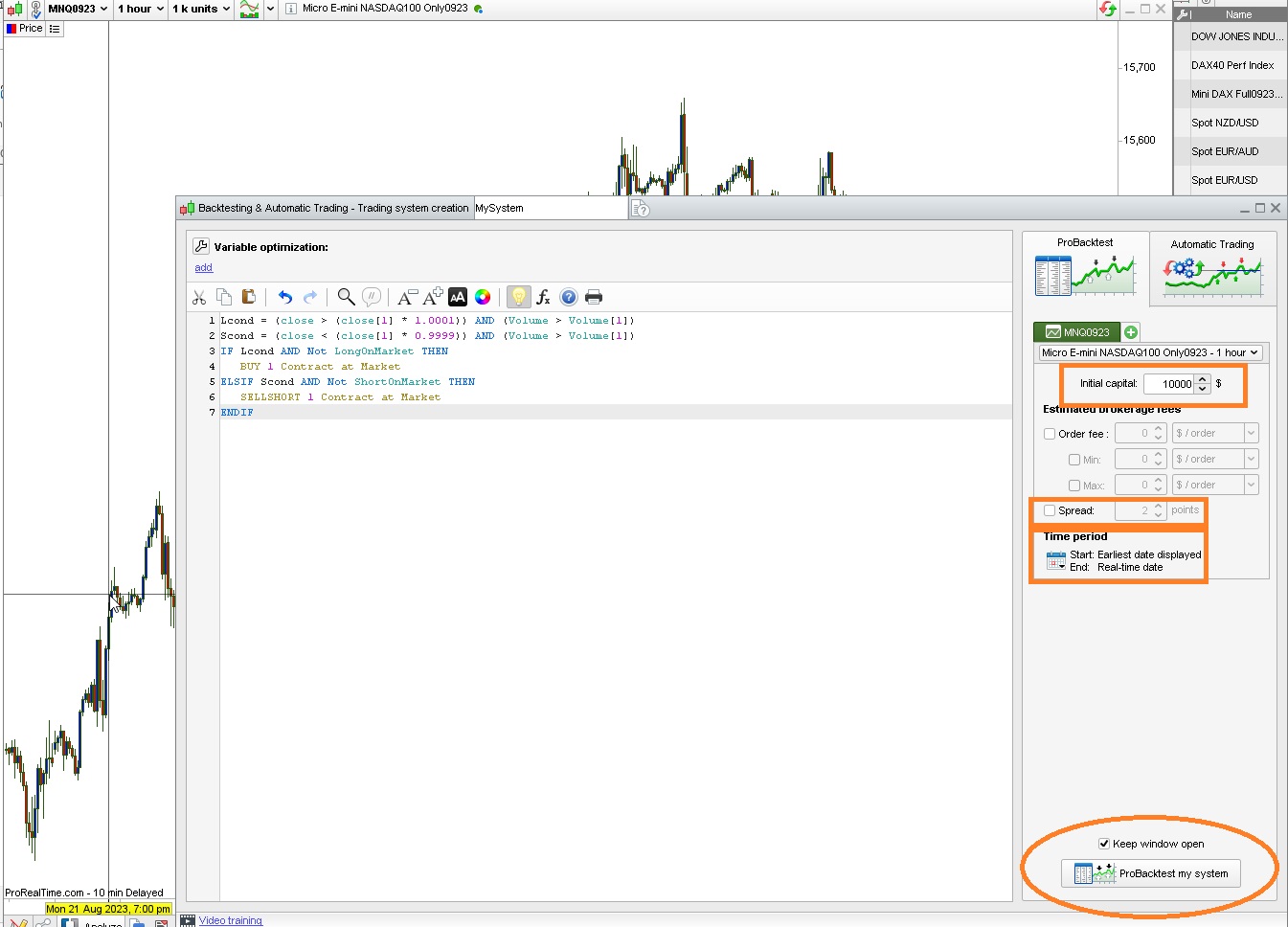Open the MNQ0923 instrument dropdown
The width and height of the screenshot is (1288, 927).
tap(78, 9)
